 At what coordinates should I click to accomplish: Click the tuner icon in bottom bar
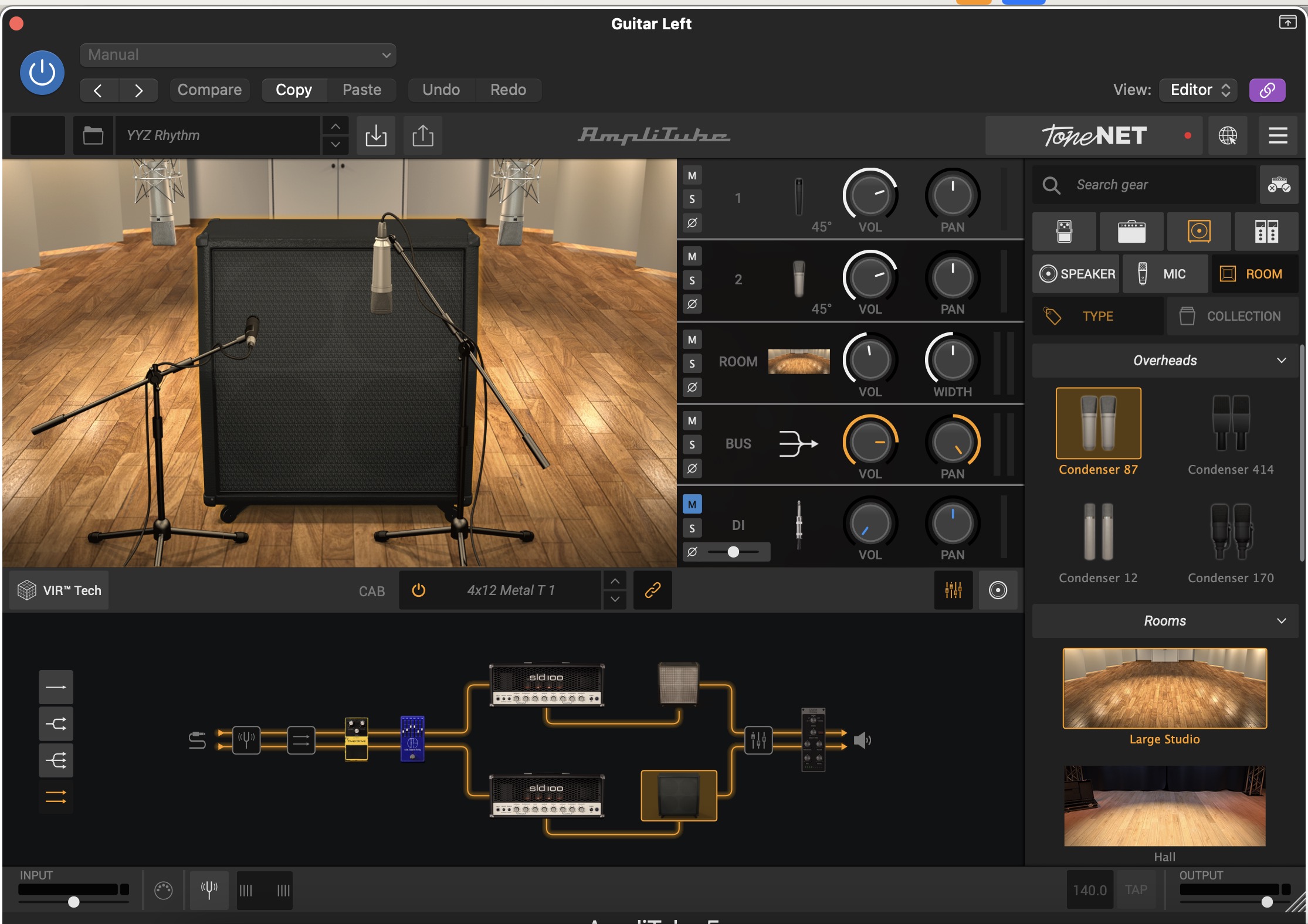[209, 890]
